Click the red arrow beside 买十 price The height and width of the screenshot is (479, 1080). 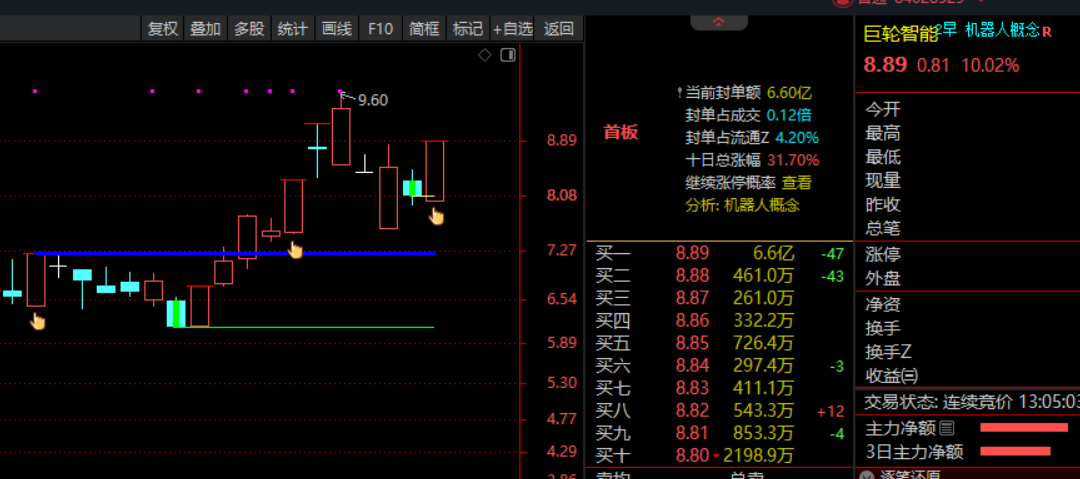[716, 456]
